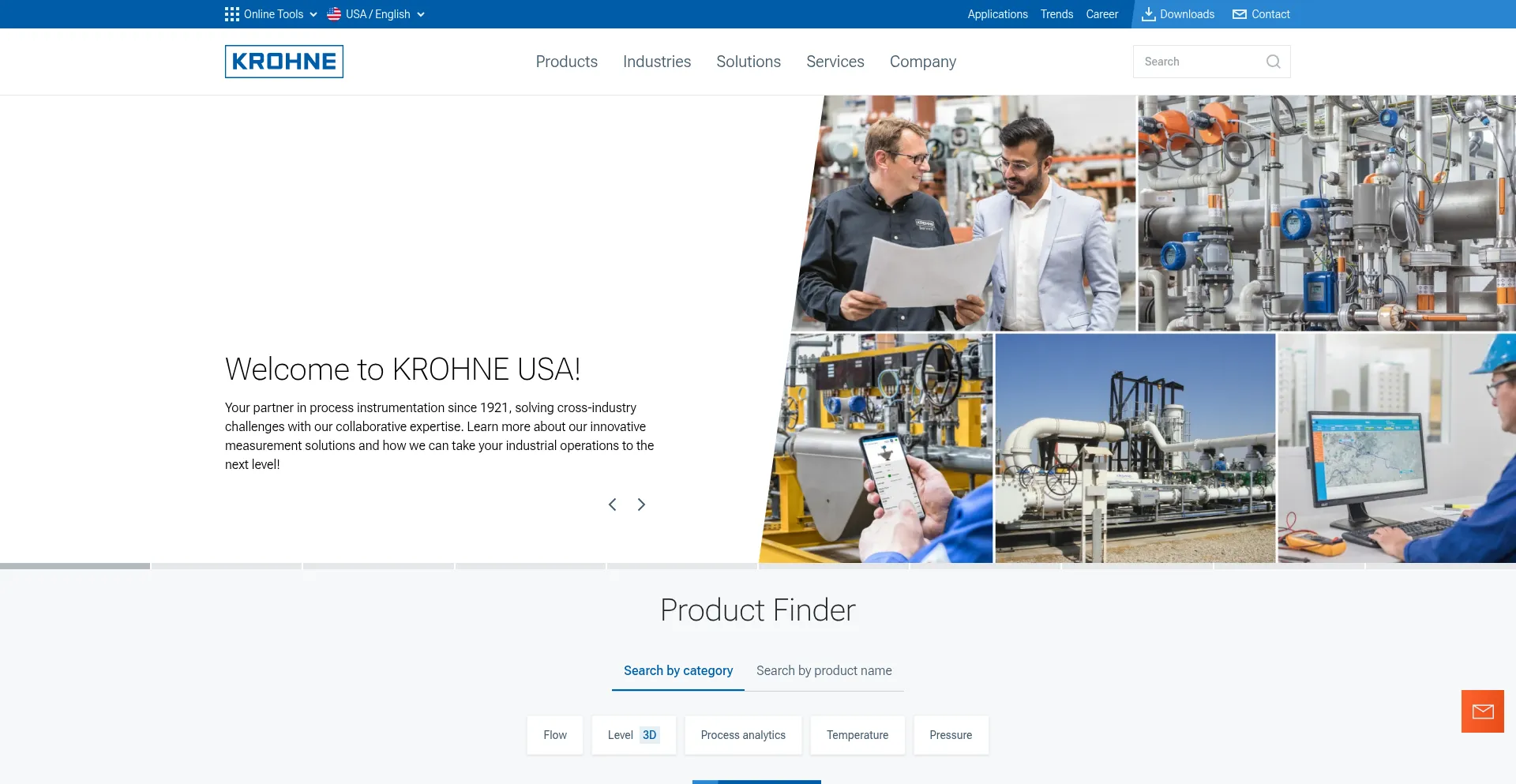Click the Contact link text
Image resolution: width=1516 pixels, height=784 pixels.
1270,14
